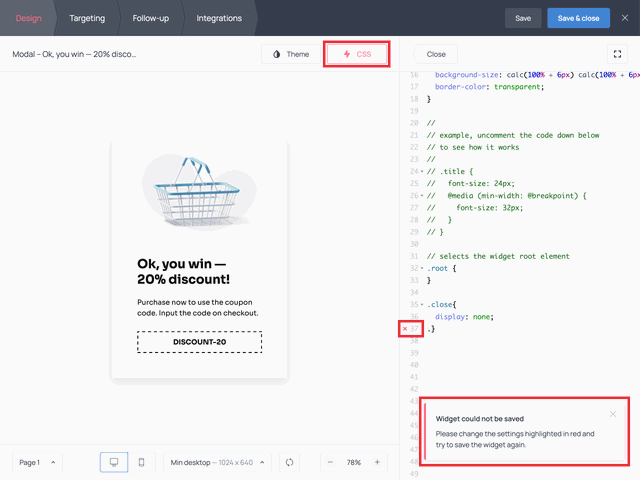Open the Follow-up tab

pos(155,18)
